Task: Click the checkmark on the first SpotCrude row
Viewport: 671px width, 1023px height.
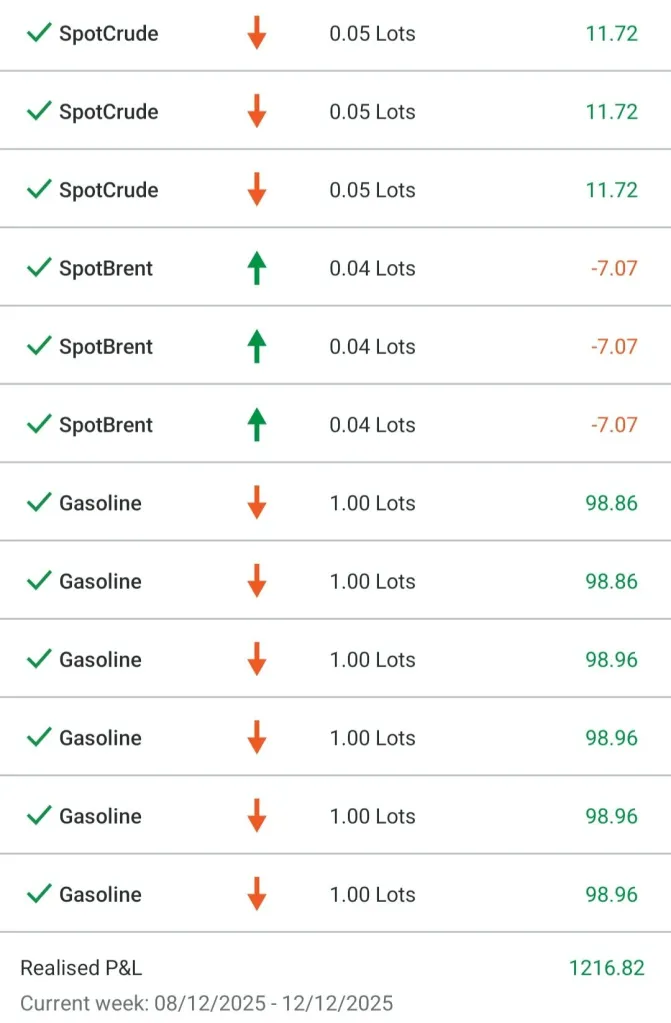Action: pos(38,33)
